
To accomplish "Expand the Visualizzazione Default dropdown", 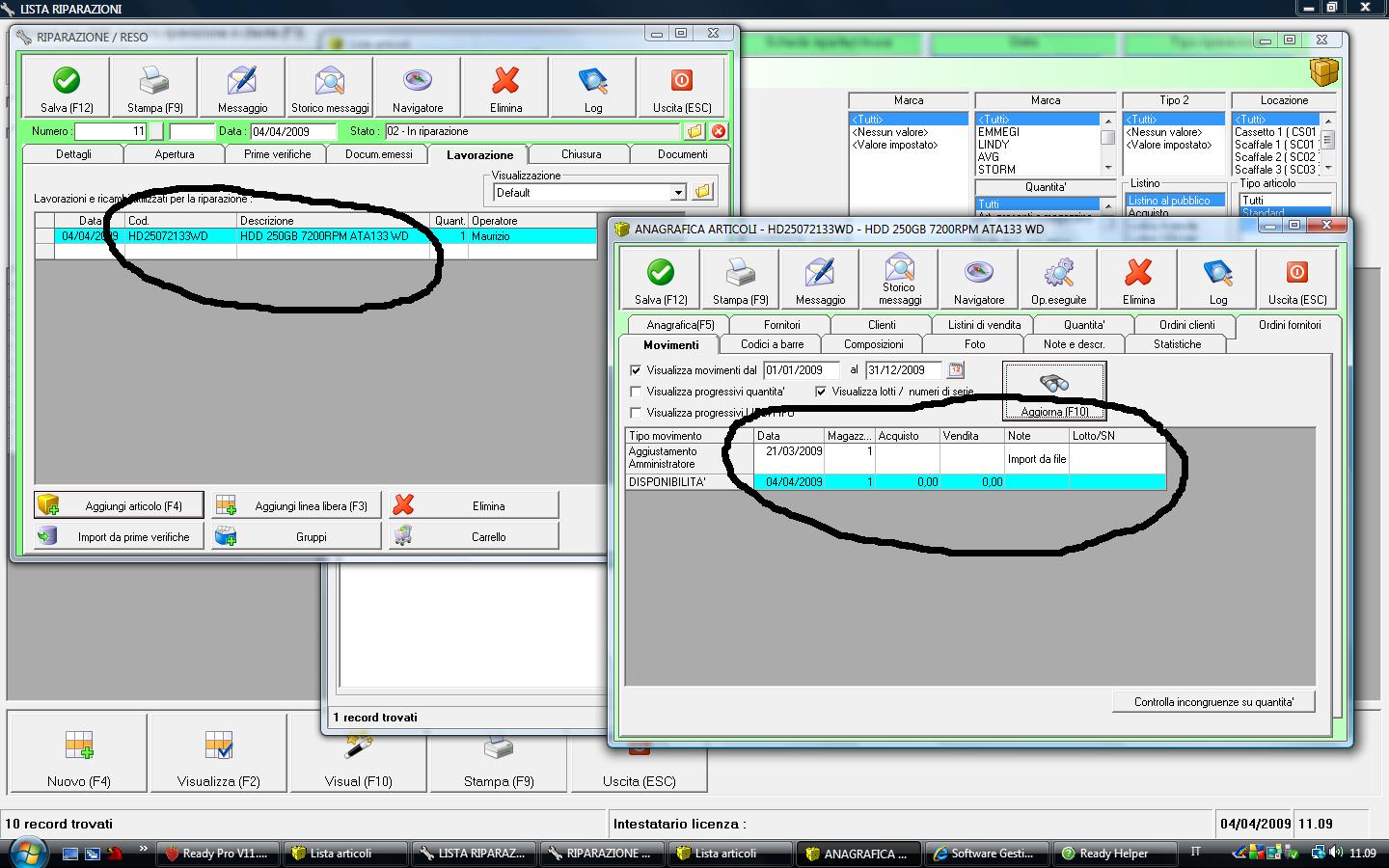I will point(678,192).
